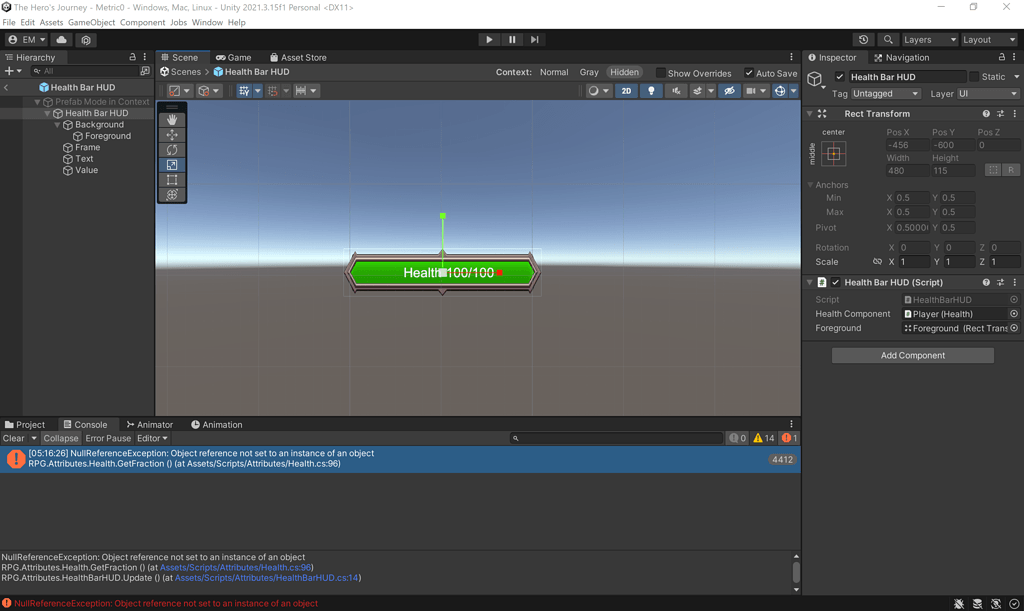This screenshot has width=1024, height=611.
Task: Enable 2D view mode
Action: [x=628, y=91]
